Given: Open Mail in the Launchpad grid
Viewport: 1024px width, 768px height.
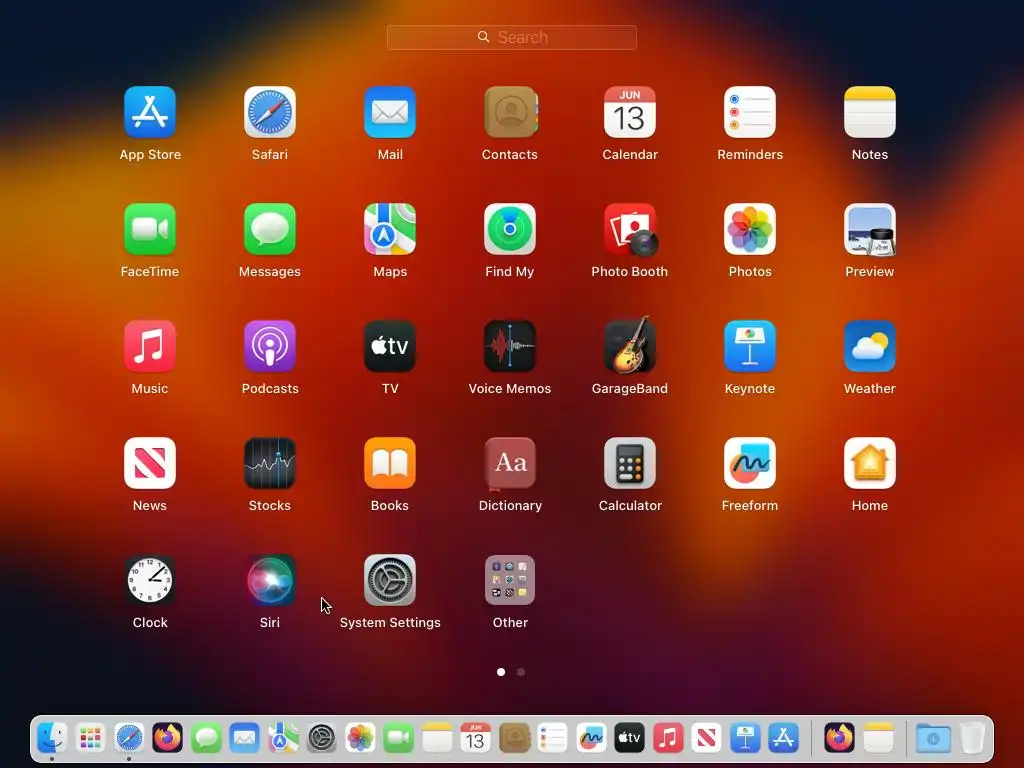Looking at the screenshot, I should (390, 112).
